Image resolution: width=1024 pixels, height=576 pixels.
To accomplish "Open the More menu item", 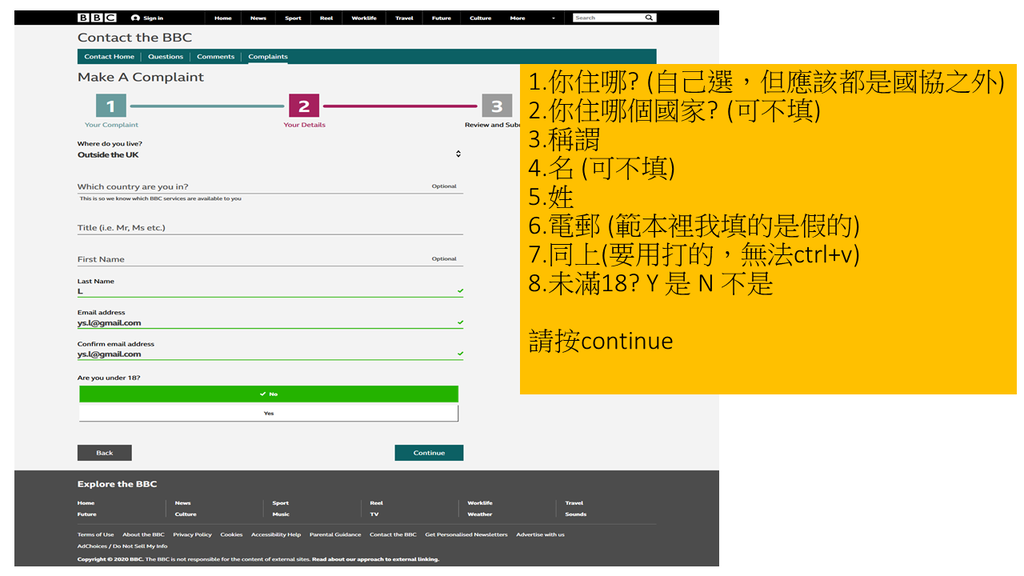I will [517, 18].
